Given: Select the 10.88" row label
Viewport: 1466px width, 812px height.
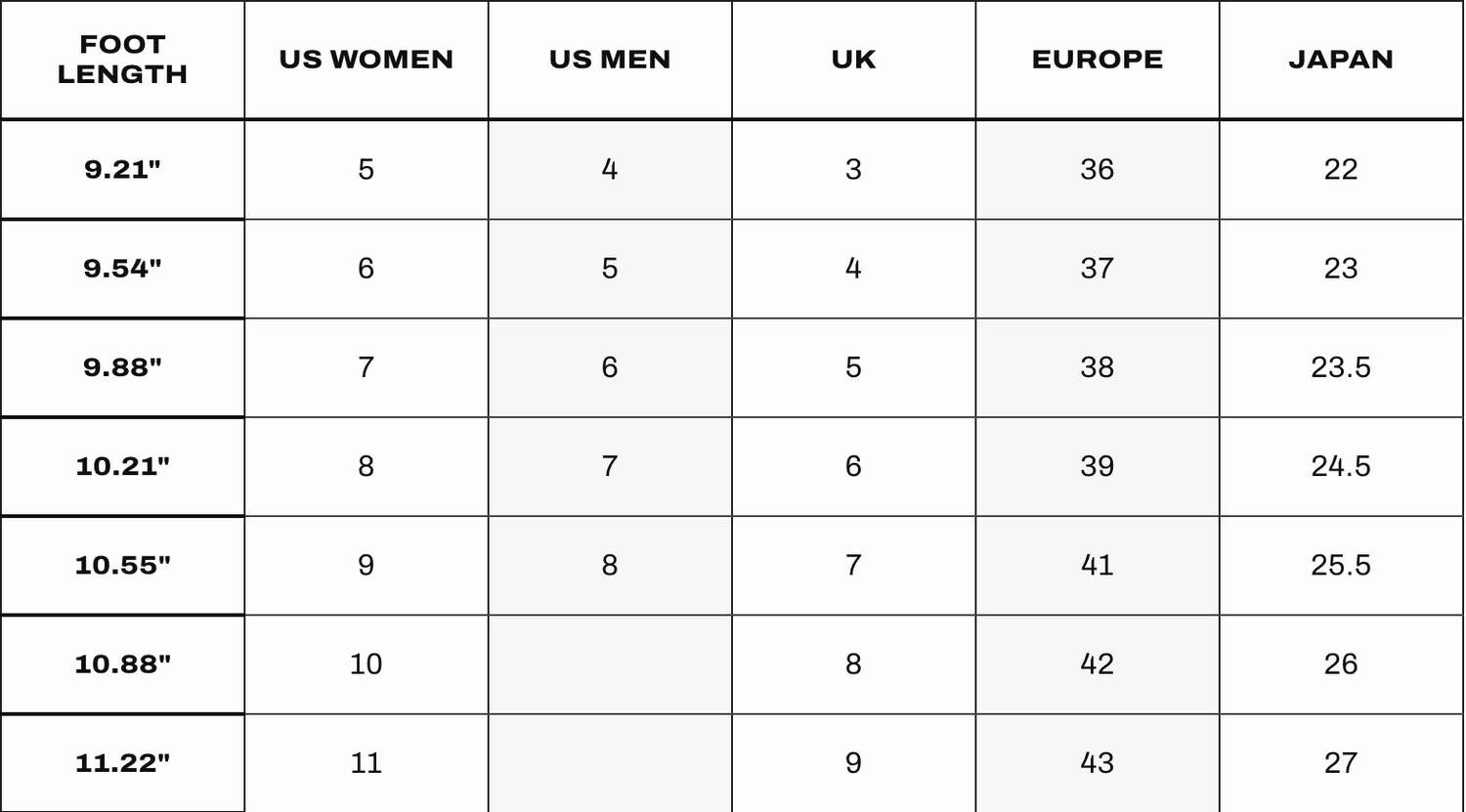Looking at the screenshot, I should point(122,664).
